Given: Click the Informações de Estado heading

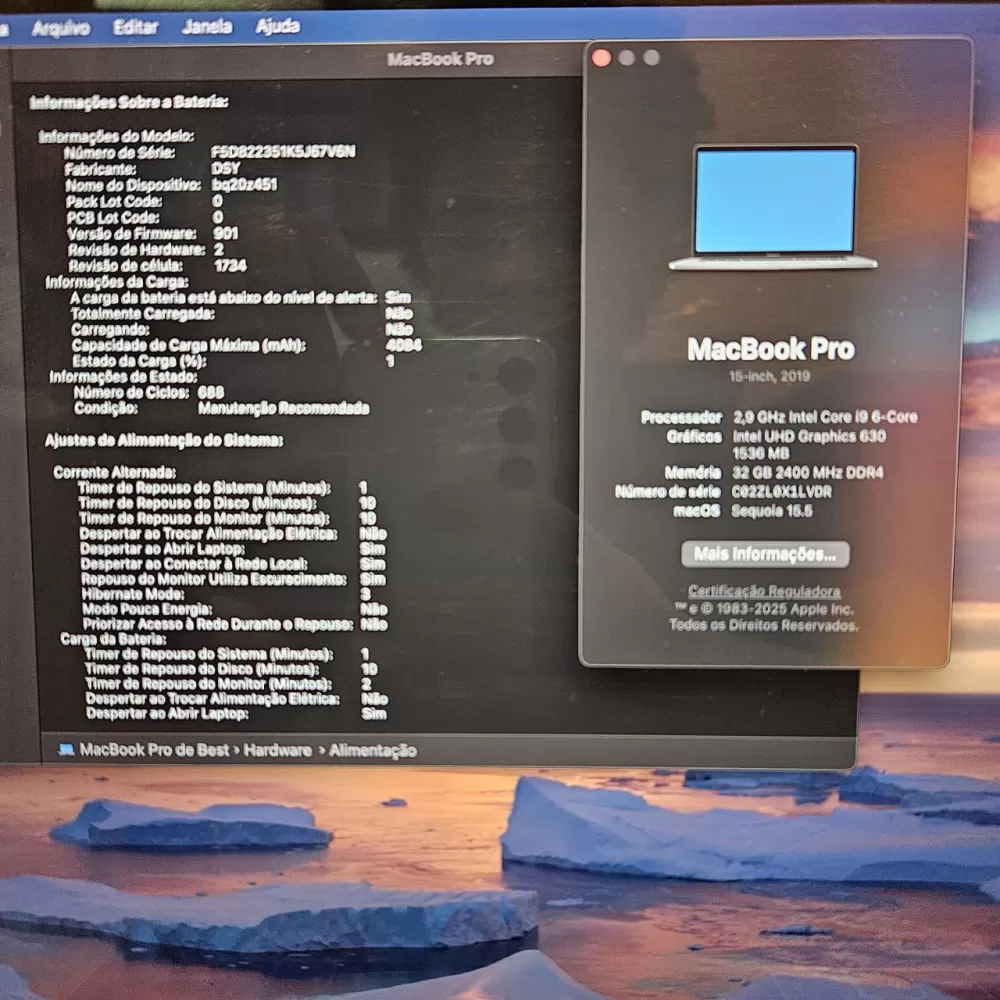Looking at the screenshot, I should pos(124,377).
